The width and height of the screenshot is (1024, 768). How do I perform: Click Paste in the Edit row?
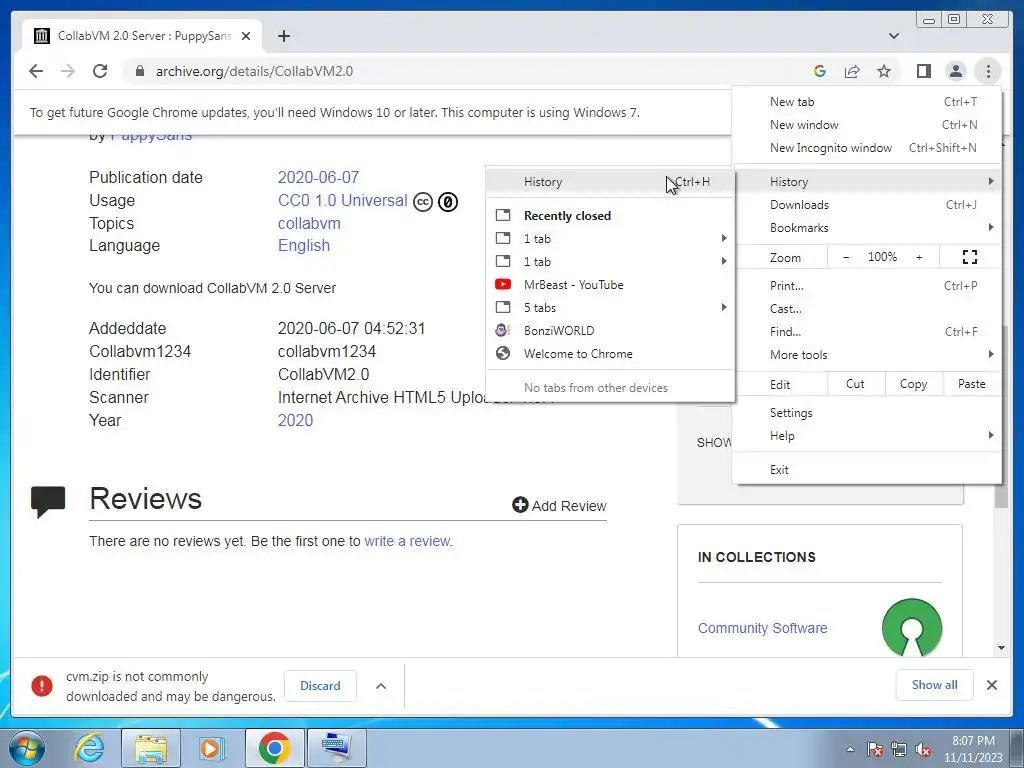click(x=972, y=384)
